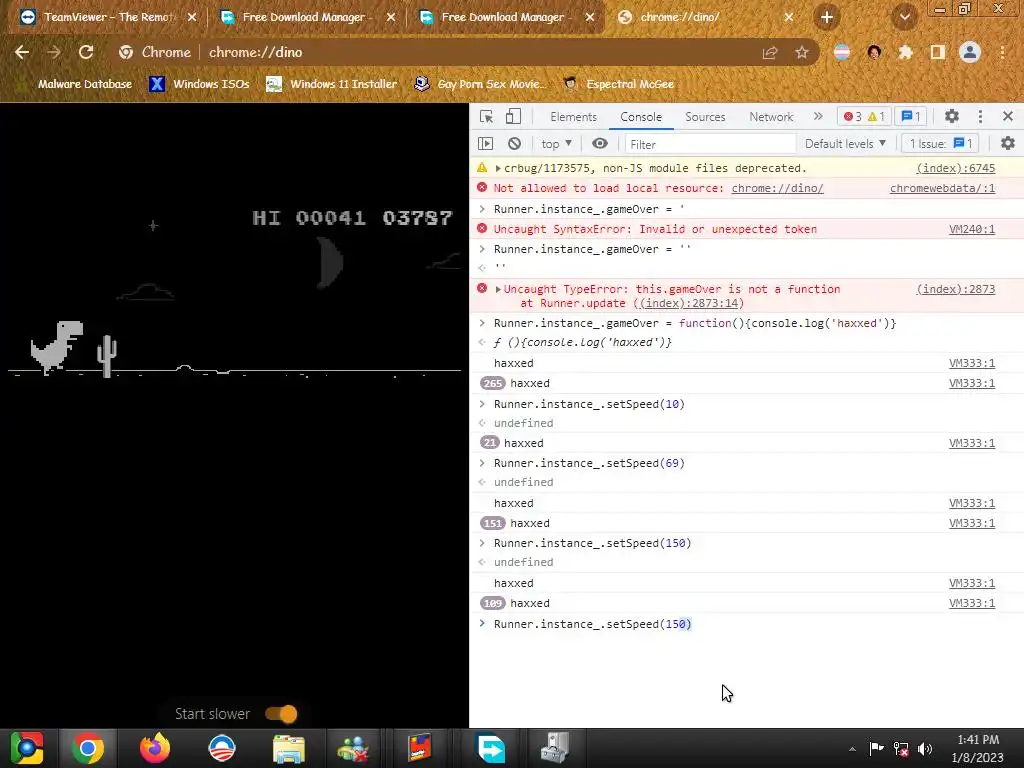Clear the console with the block icon
This screenshot has width=1024, height=768.
[x=515, y=144]
